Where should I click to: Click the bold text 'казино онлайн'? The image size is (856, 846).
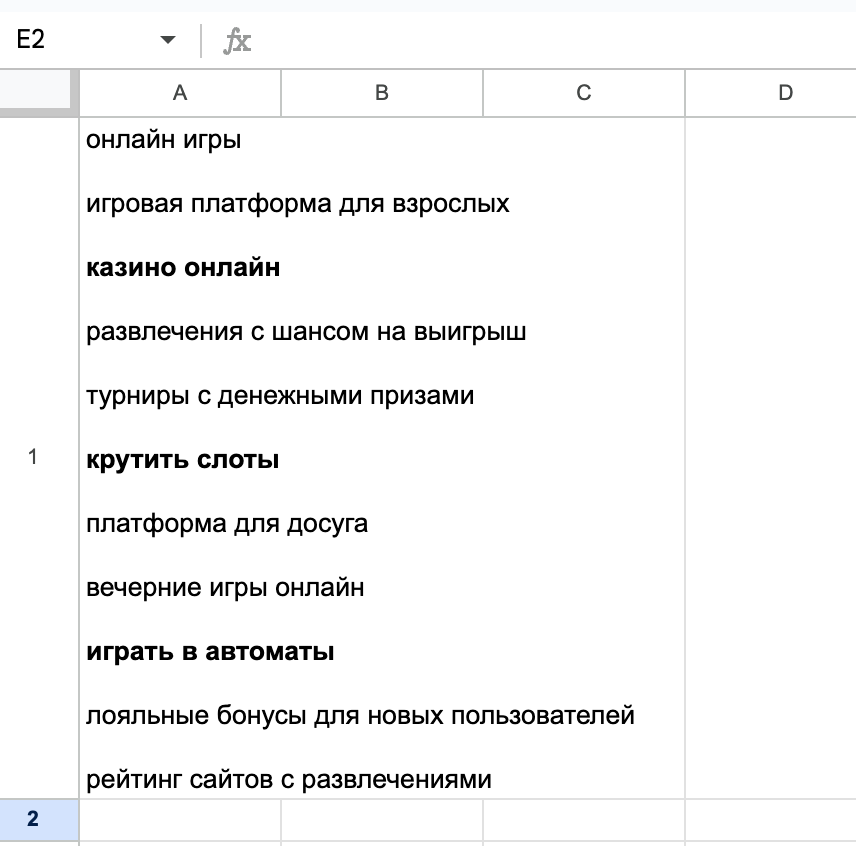[183, 267]
